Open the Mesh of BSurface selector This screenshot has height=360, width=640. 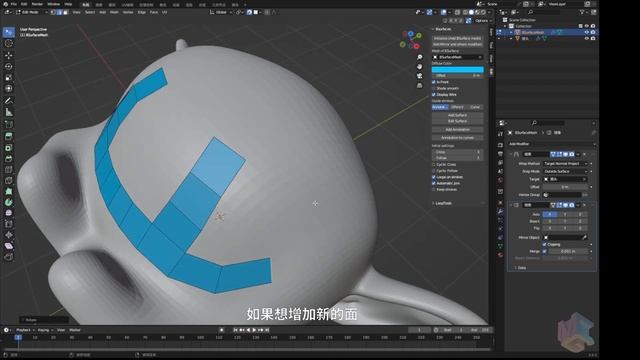(x=458, y=57)
